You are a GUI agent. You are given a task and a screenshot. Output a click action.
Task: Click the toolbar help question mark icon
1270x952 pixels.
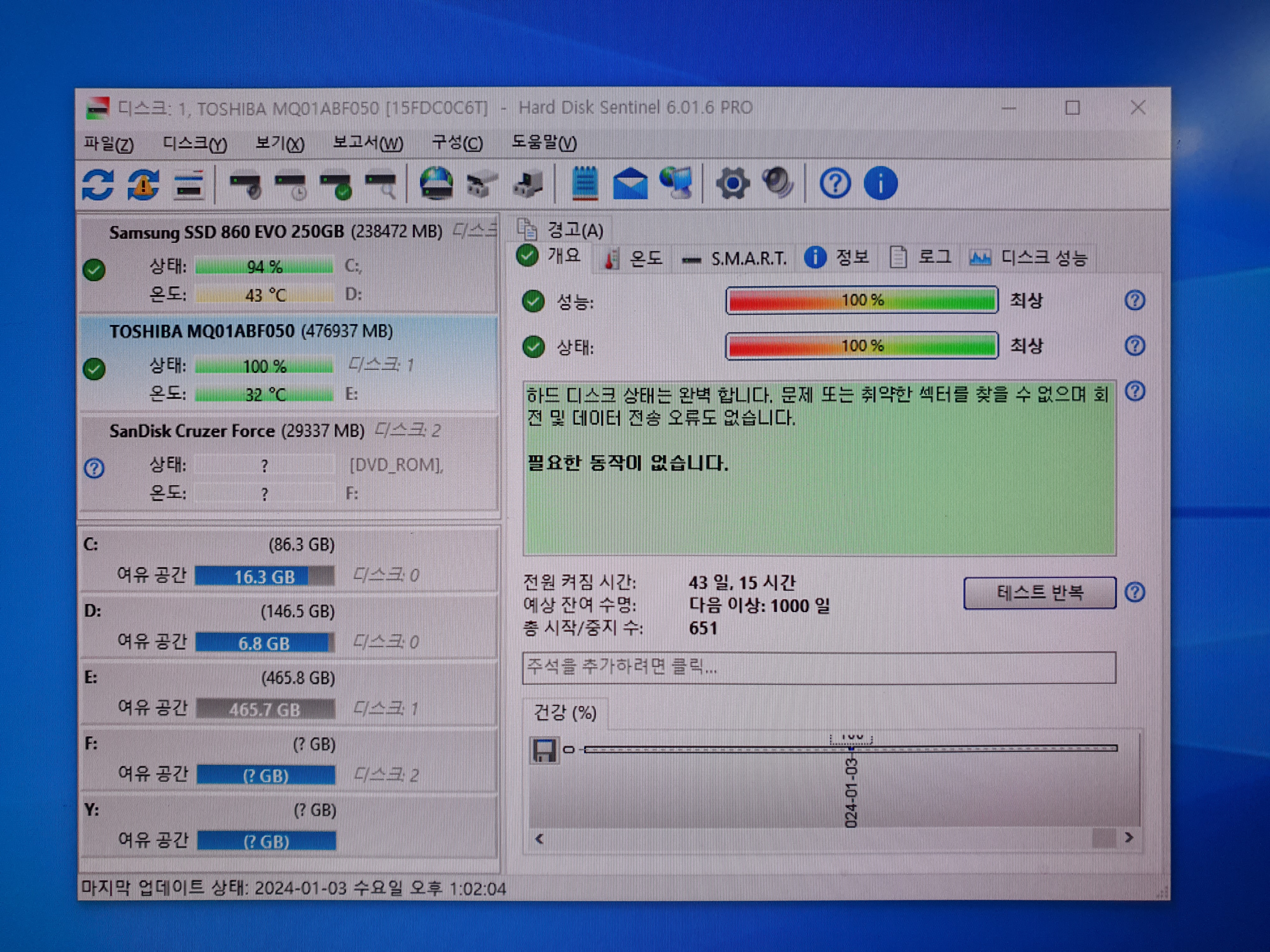coord(835,184)
